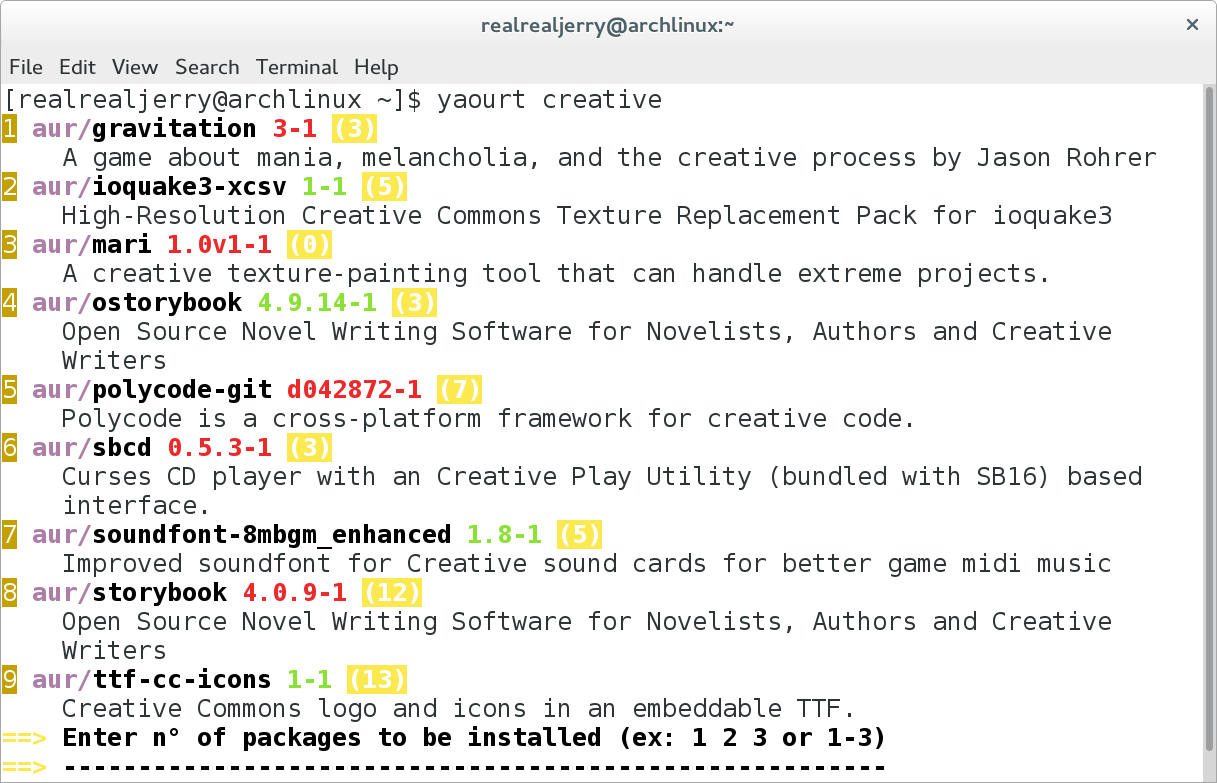The image size is (1217, 783).
Task: Click vote count (13) beside ttf-cc-icons
Action: coord(377,680)
